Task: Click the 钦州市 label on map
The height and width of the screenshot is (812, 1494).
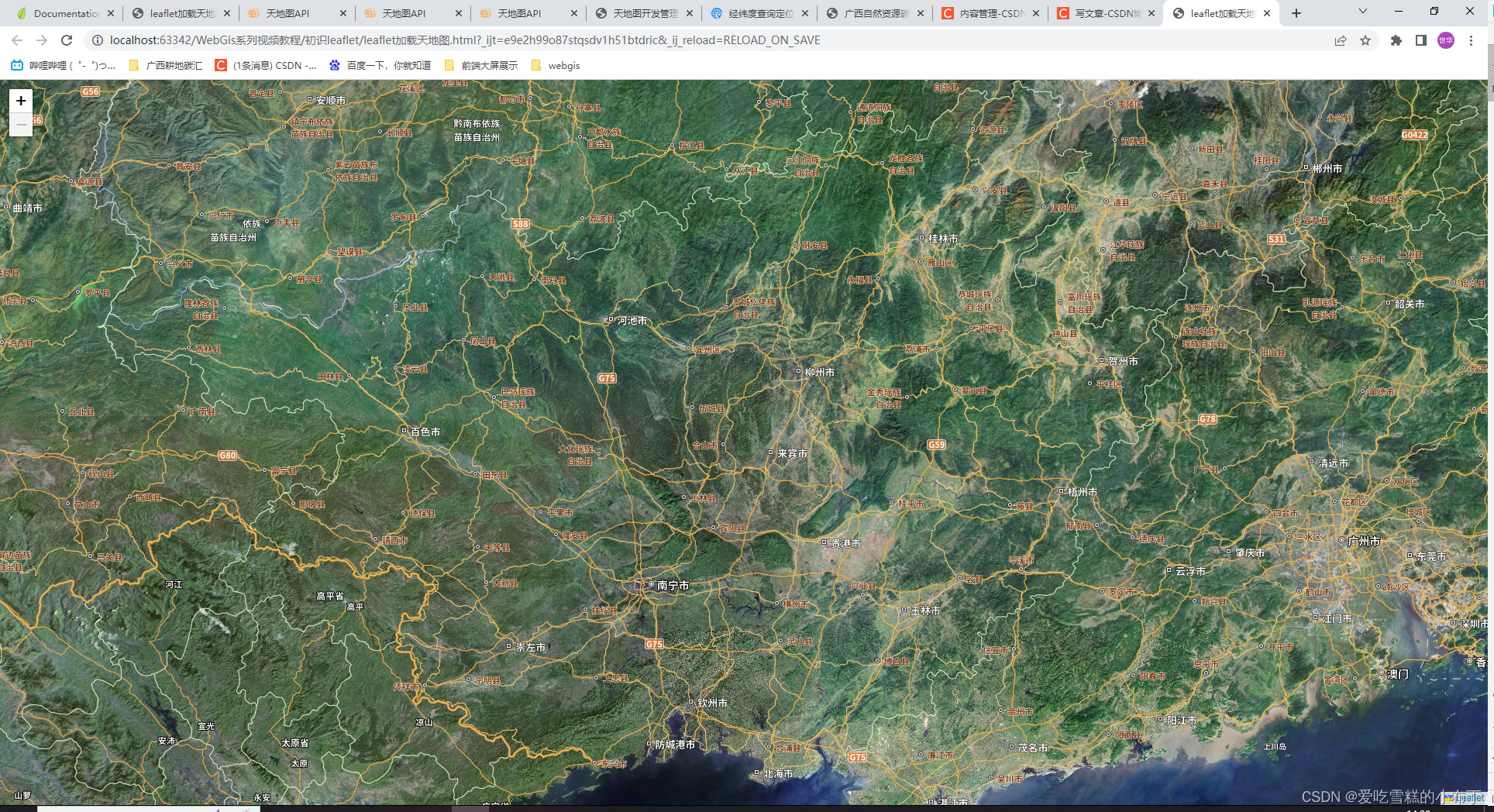Action: point(712,703)
